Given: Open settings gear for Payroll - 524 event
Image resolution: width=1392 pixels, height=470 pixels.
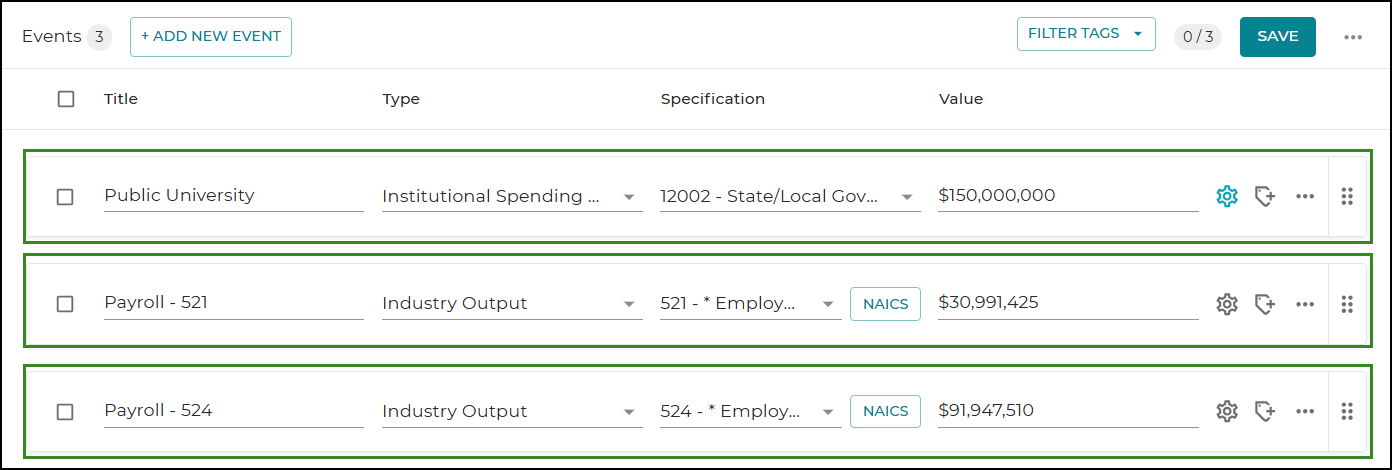Looking at the screenshot, I should (x=1227, y=411).
